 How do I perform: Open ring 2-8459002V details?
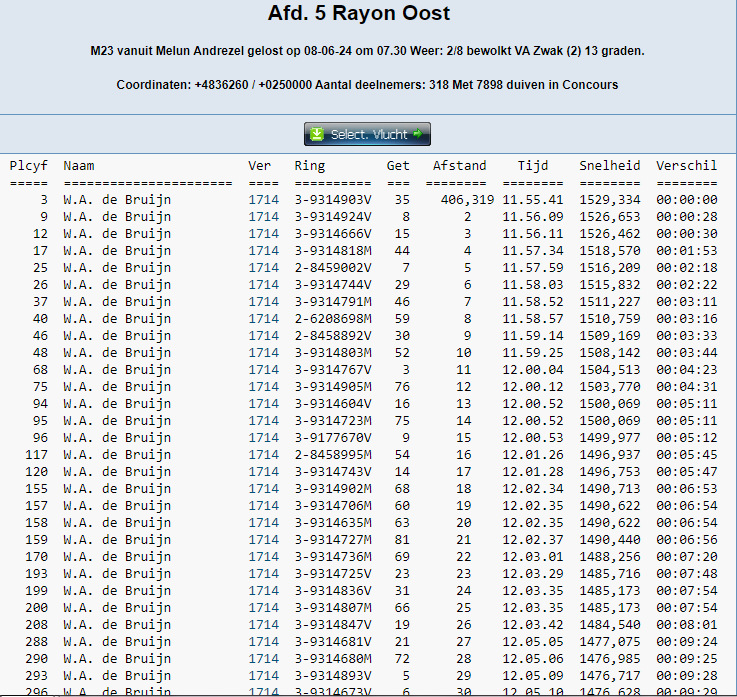coord(333,267)
